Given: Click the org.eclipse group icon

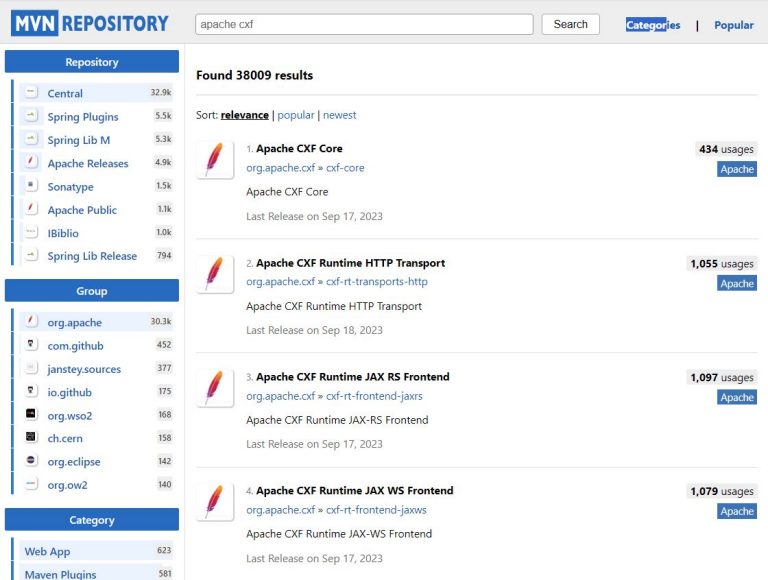Looking at the screenshot, I should point(31,460).
